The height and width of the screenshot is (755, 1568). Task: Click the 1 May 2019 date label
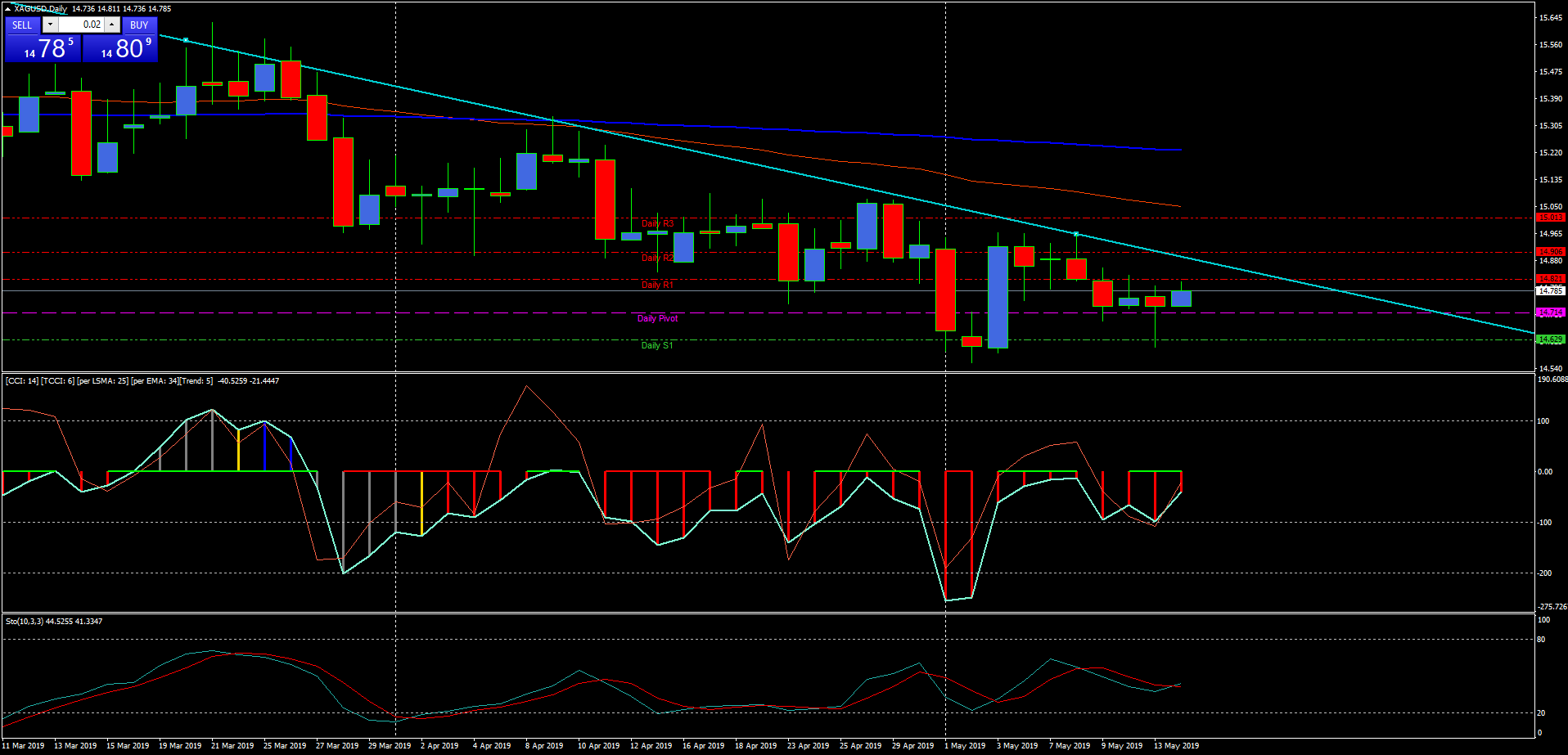point(965,746)
